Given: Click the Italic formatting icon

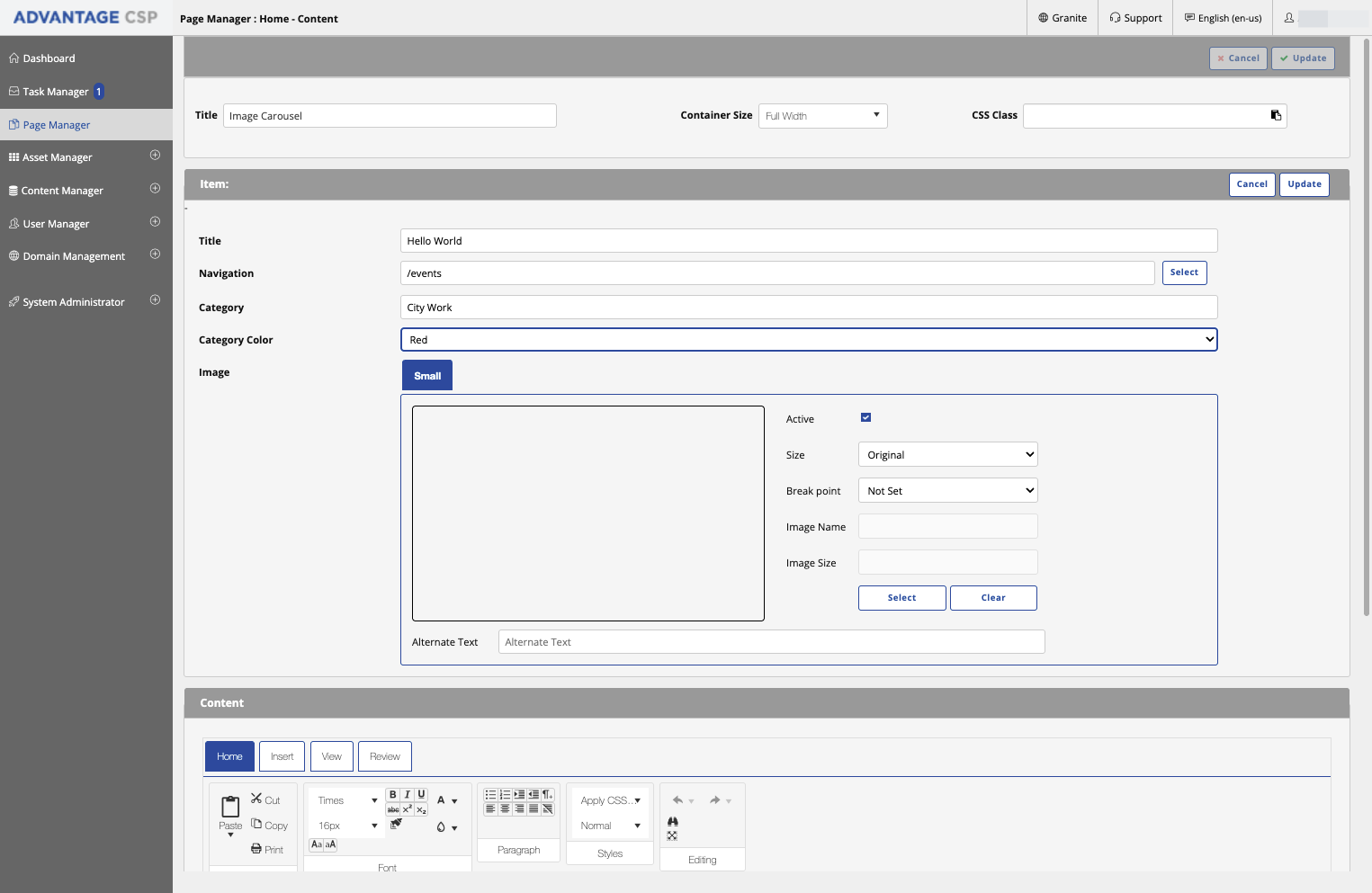Looking at the screenshot, I should (x=407, y=795).
